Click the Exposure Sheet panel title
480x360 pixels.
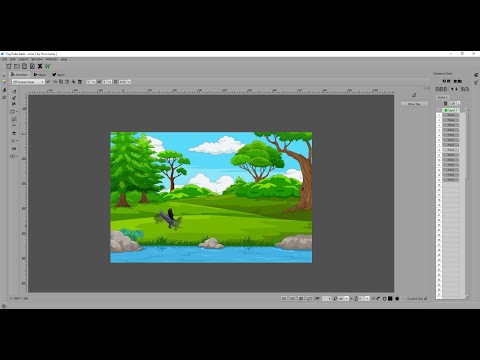click(442, 73)
